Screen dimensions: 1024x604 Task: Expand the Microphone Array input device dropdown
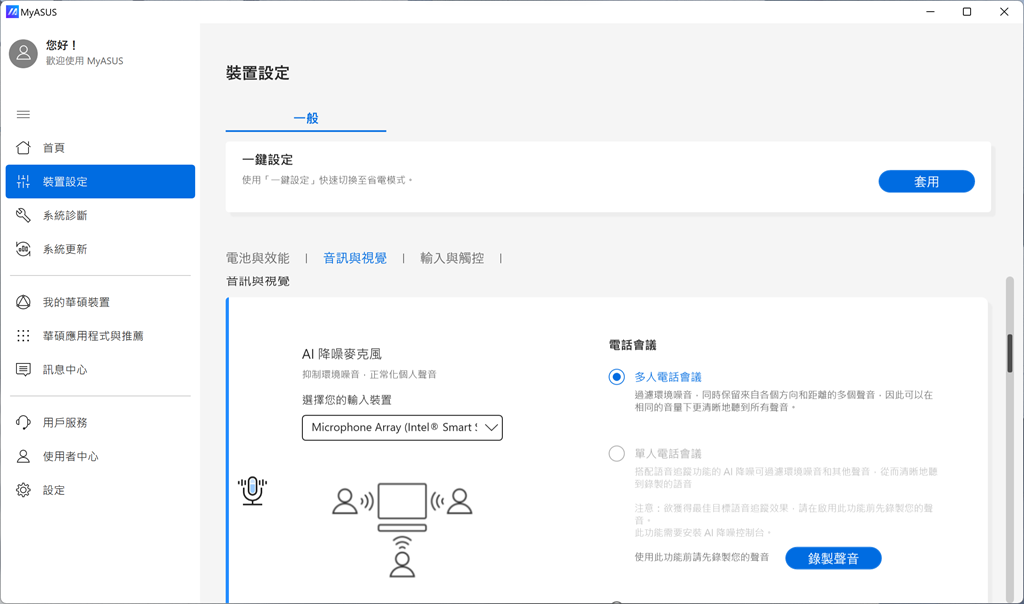click(x=402, y=428)
